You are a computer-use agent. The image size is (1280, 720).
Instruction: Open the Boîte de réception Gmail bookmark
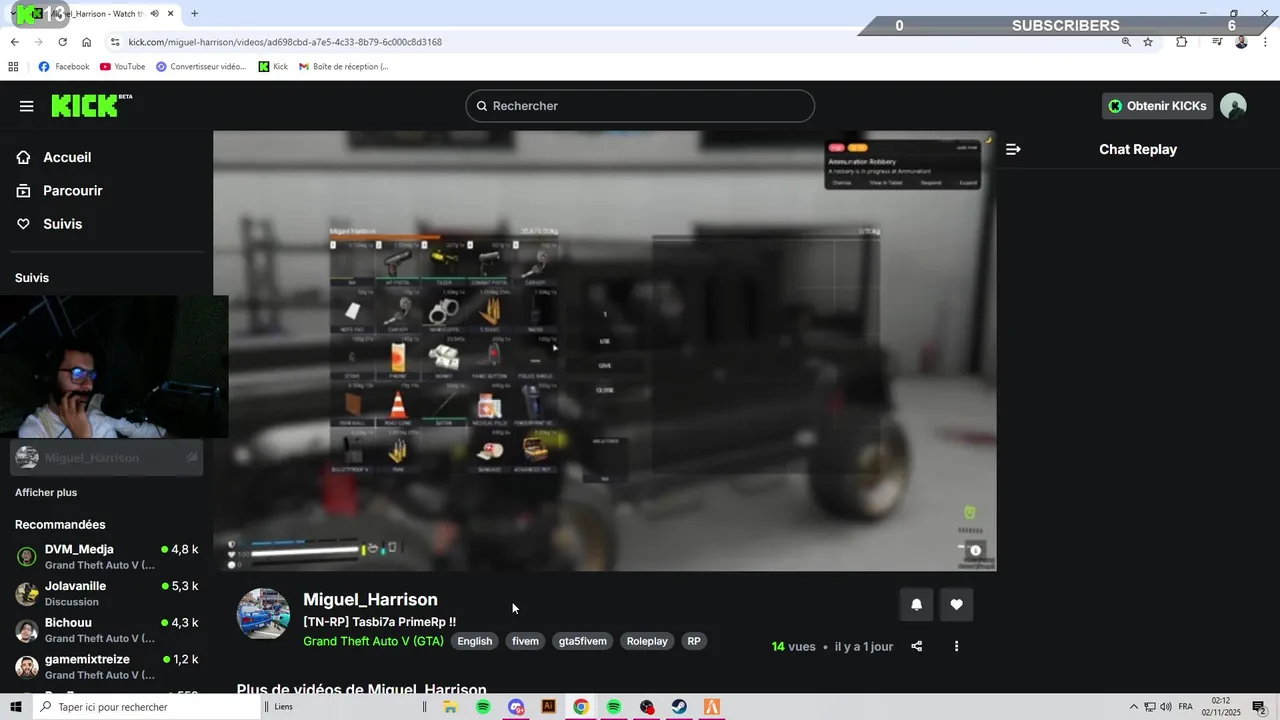coord(343,67)
